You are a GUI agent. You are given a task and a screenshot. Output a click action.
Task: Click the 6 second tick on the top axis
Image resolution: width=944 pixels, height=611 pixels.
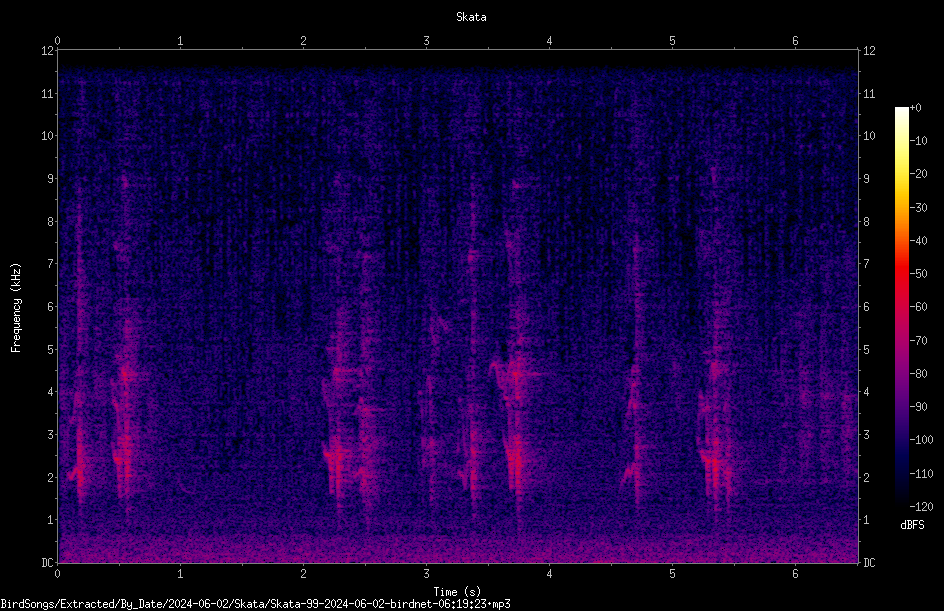[795, 41]
